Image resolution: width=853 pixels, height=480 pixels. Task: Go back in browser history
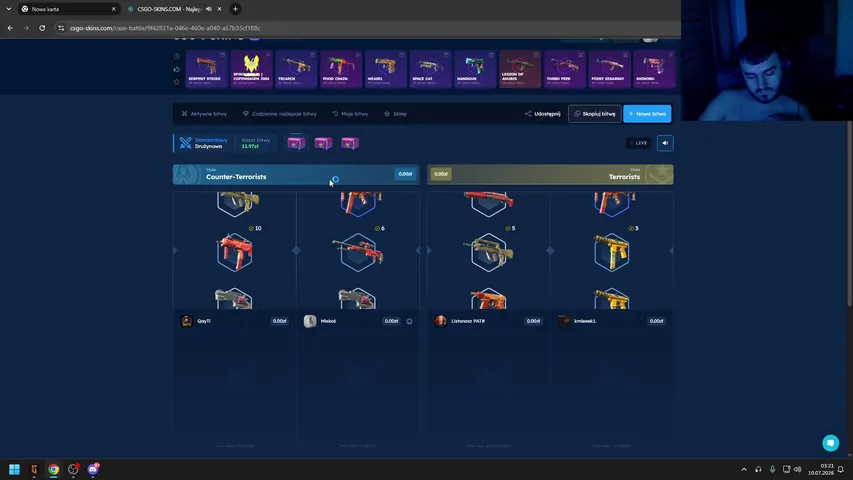click(10, 28)
